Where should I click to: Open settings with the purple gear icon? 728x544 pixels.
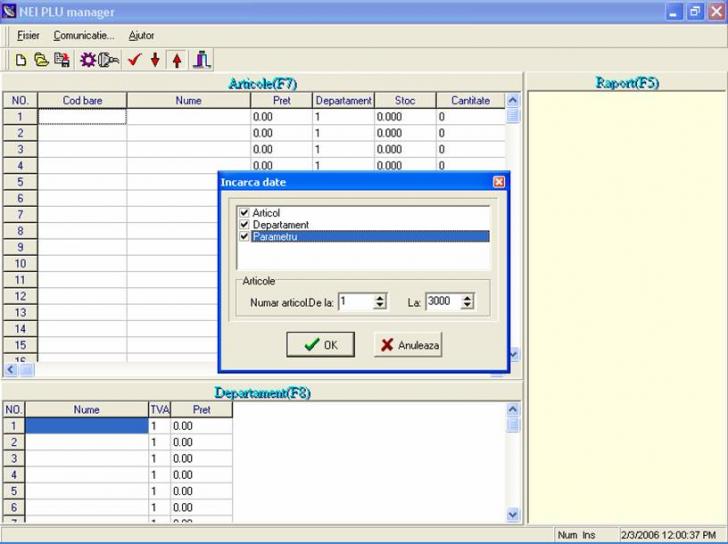click(x=88, y=60)
